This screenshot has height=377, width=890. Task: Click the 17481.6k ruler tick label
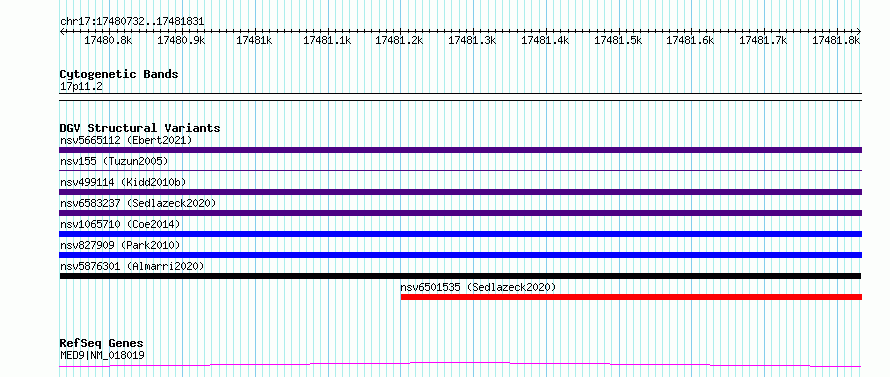690,40
